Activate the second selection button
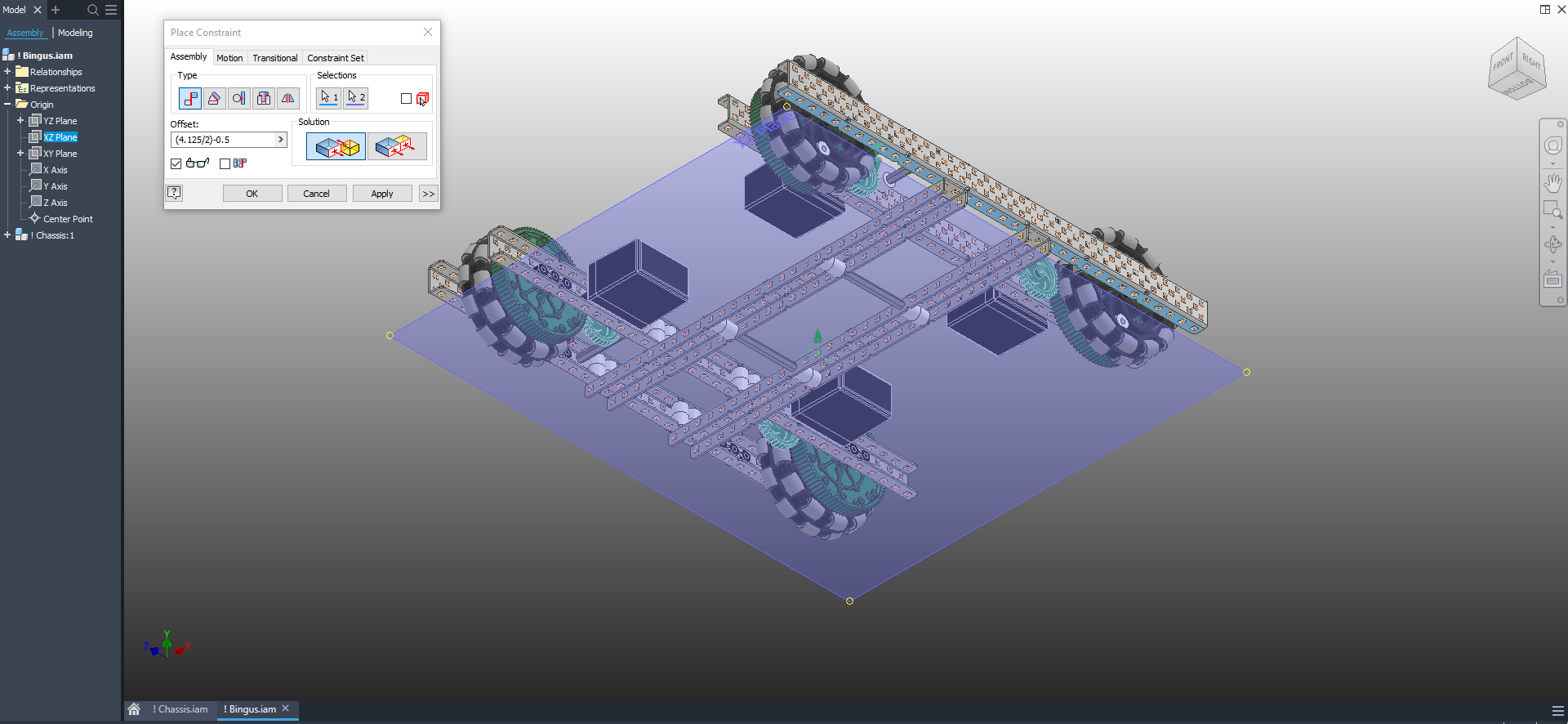The width and height of the screenshot is (1568, 724). [356, 98]
